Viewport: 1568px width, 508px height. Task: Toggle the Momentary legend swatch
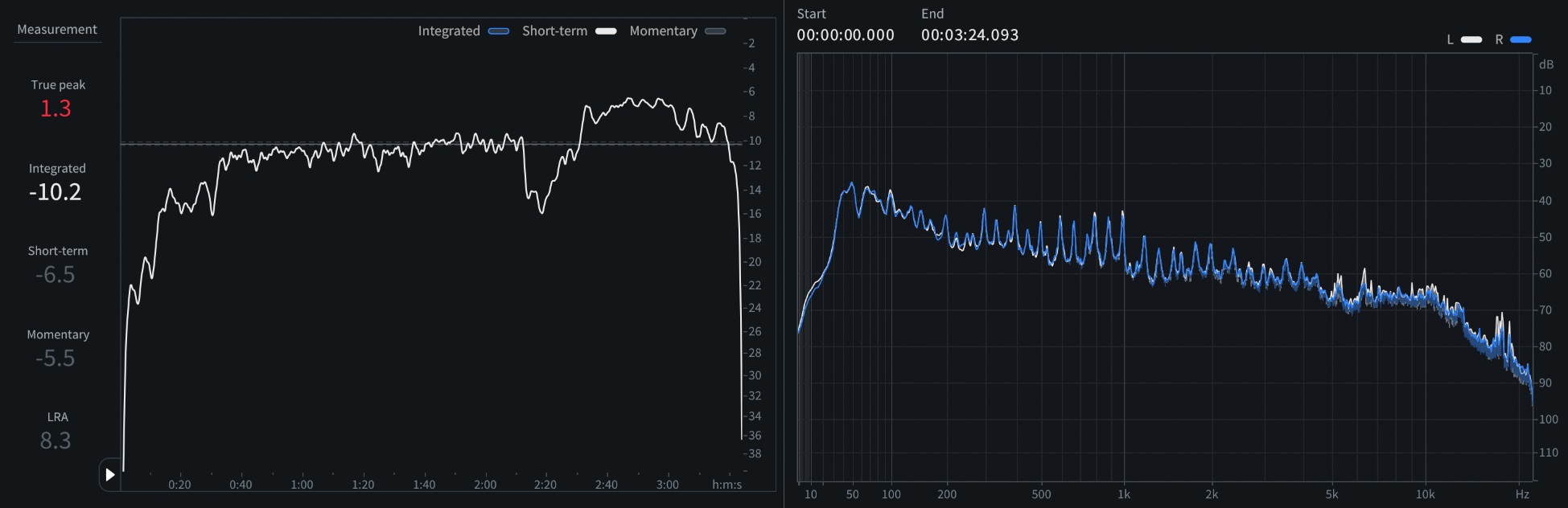(x=715, y=31)
